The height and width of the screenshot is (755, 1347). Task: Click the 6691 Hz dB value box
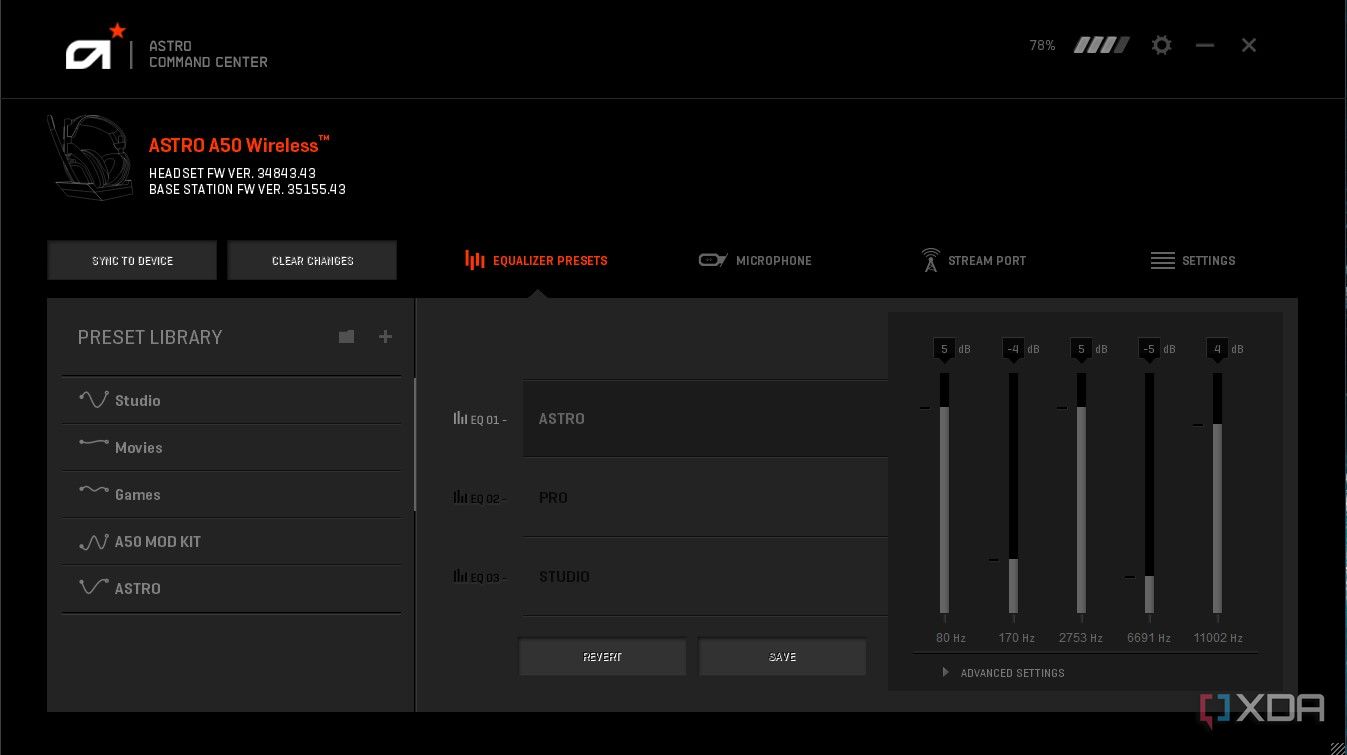point(1149,349)
